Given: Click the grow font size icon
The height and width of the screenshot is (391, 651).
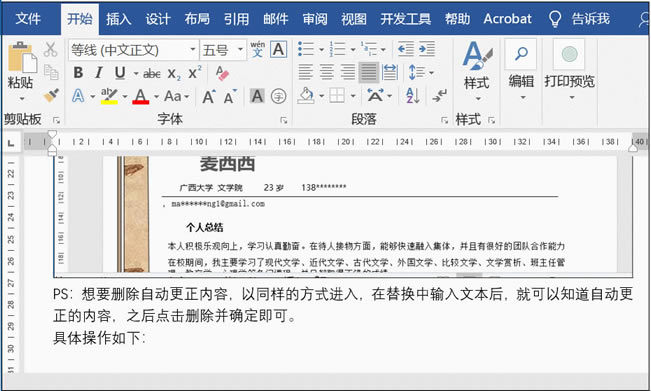Looking at the screenshot, I should (209, 97).
